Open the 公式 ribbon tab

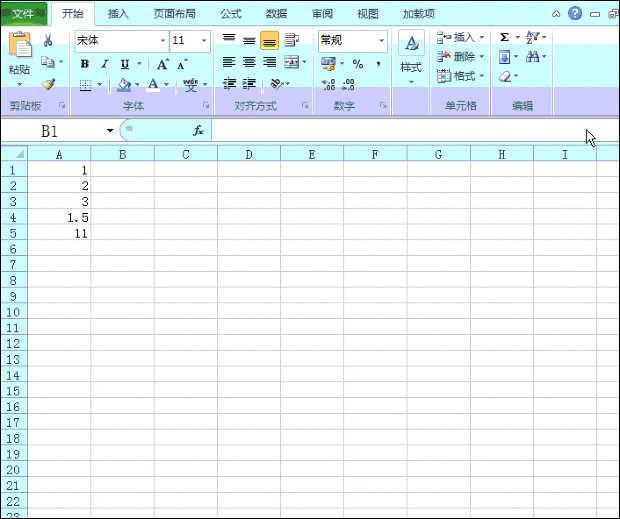click(231, 14)
